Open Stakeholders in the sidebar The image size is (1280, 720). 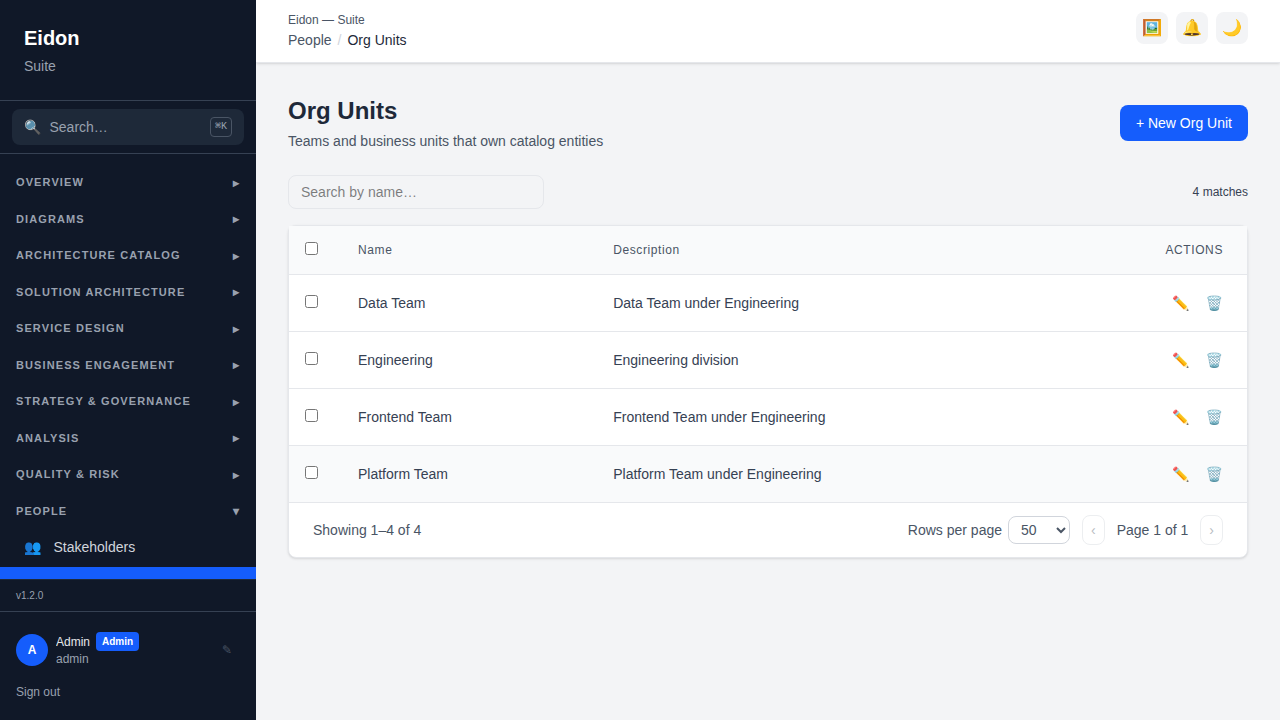point(128,547)
